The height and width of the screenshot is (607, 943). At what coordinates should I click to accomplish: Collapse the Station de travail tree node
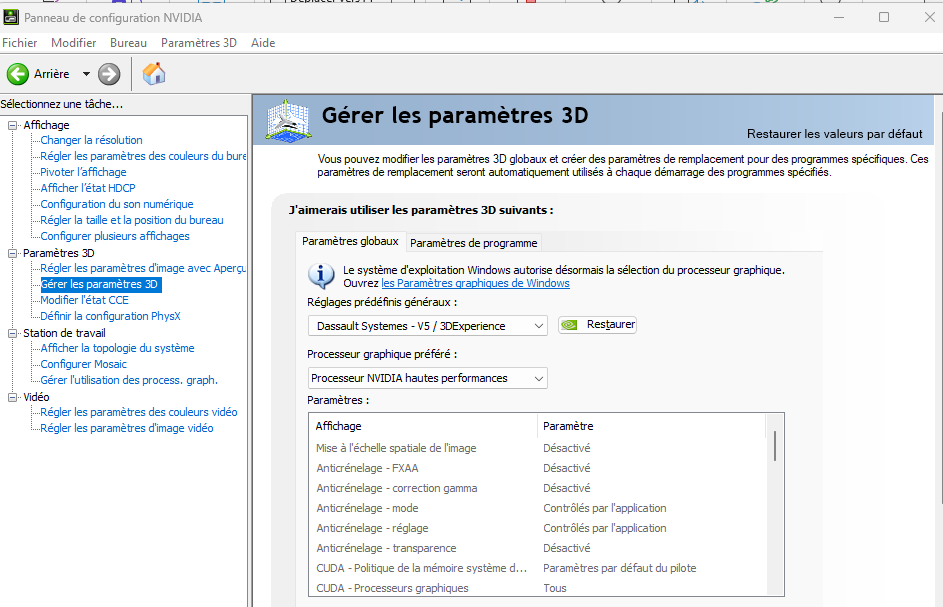pos(13,333)
